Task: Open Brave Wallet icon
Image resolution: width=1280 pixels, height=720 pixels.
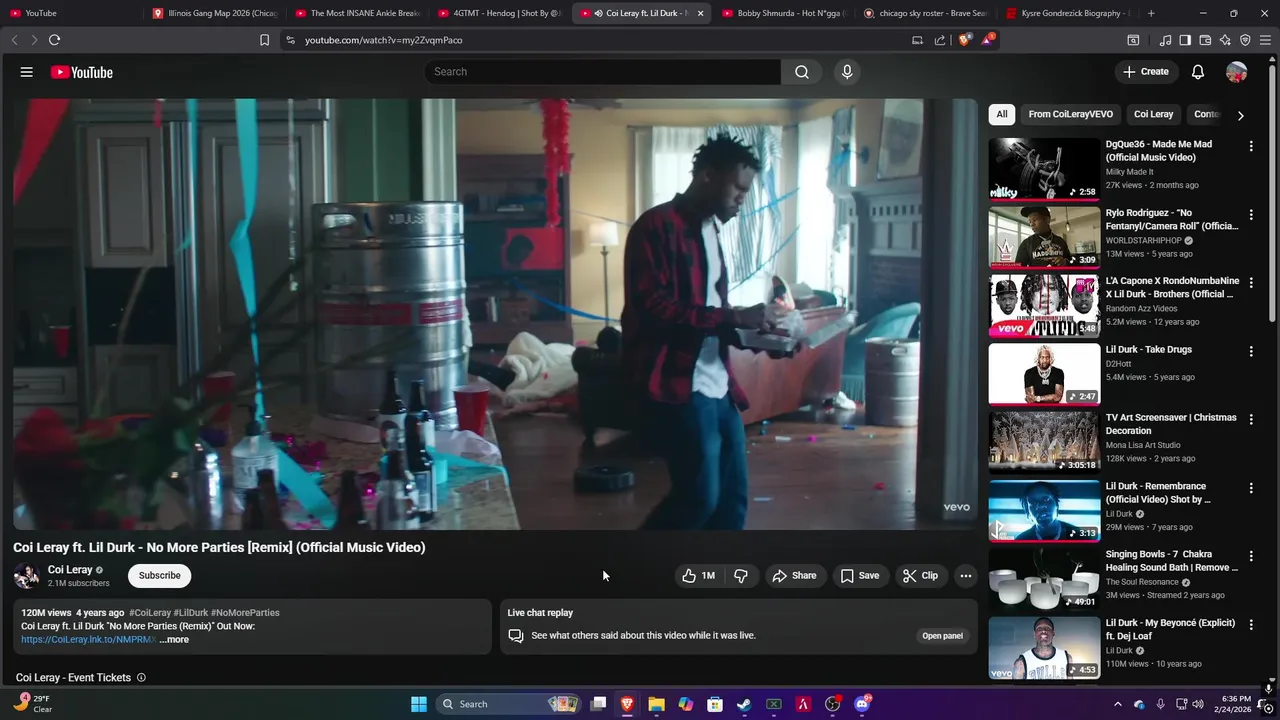Action: 1205,40
